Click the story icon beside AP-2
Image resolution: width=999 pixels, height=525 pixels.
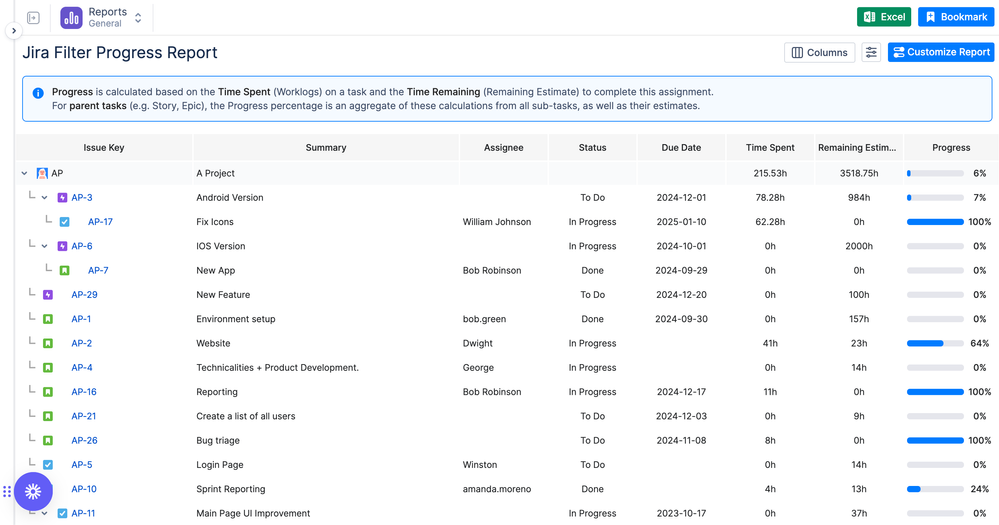click(48, 343)
